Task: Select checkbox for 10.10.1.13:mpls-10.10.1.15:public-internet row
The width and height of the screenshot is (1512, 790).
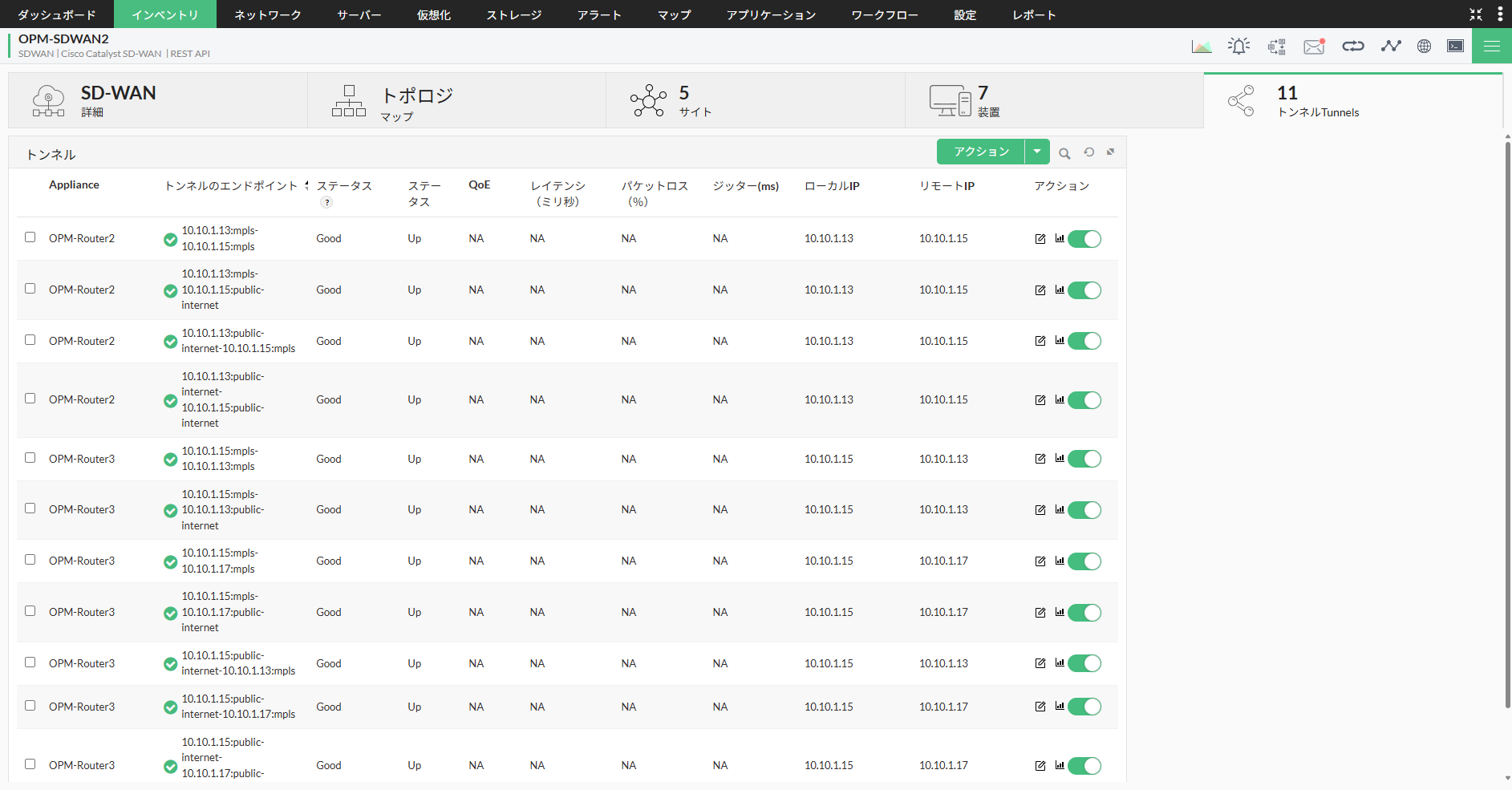Action: 30,289
